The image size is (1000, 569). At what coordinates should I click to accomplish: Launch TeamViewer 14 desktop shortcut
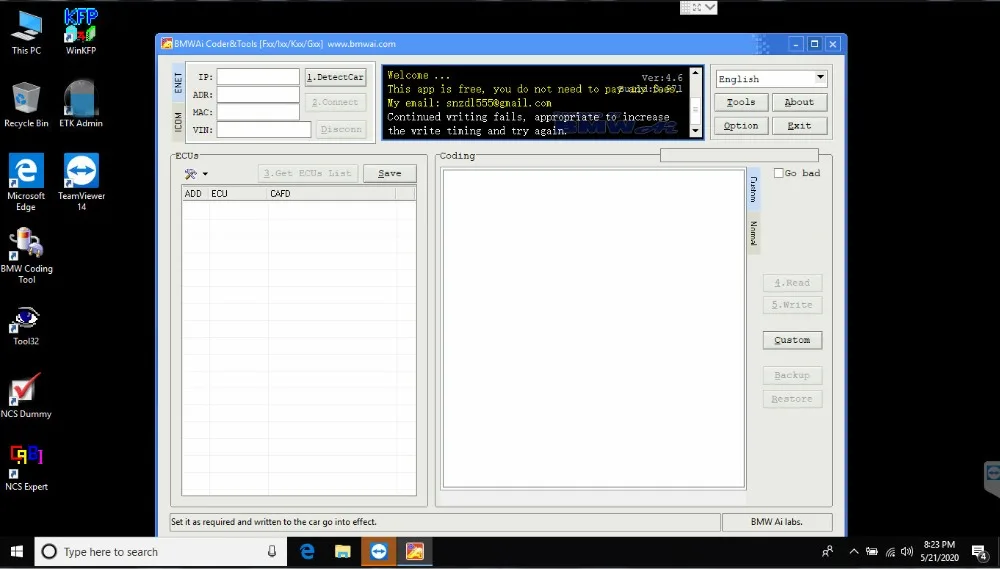pyautogui.click(x=81, y=182)
